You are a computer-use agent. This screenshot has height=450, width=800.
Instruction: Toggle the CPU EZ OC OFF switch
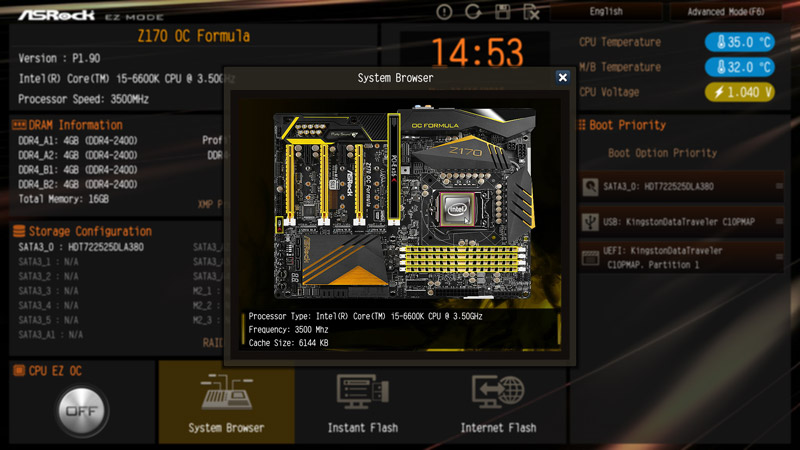[x=81, y=411]
